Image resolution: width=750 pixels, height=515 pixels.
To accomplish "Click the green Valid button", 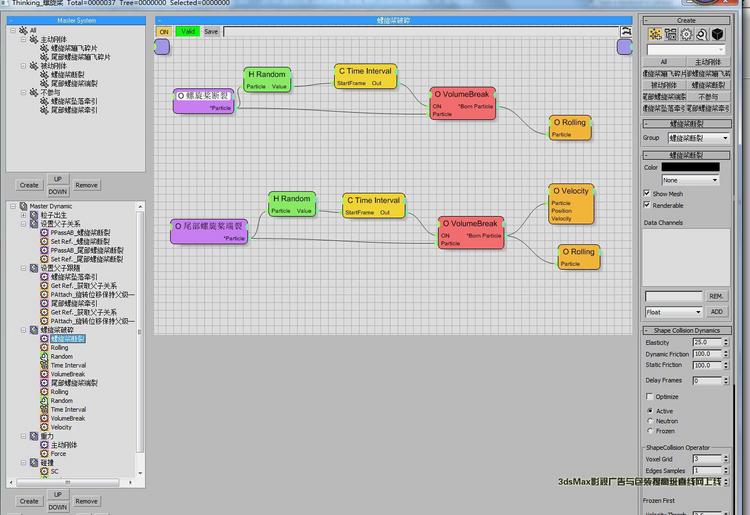I will [187, 32].
